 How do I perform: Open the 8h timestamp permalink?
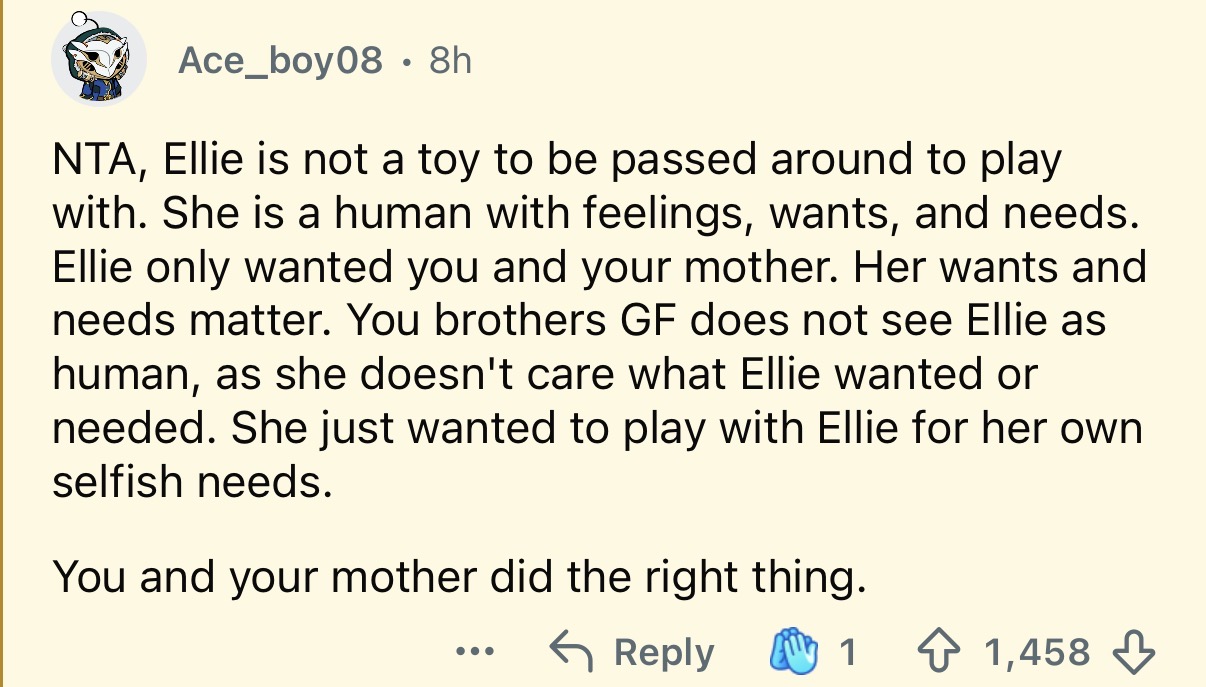(449, 61)
